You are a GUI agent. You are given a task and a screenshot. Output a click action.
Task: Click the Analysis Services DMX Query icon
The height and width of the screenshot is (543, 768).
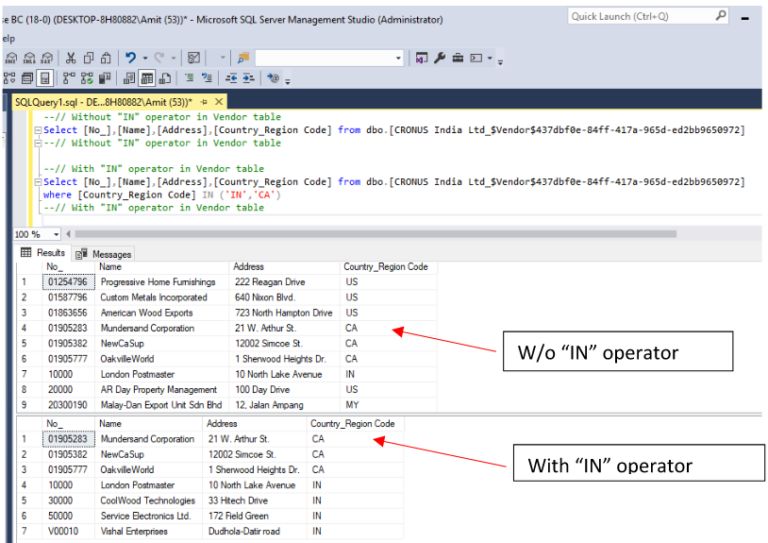coord(11,58)
